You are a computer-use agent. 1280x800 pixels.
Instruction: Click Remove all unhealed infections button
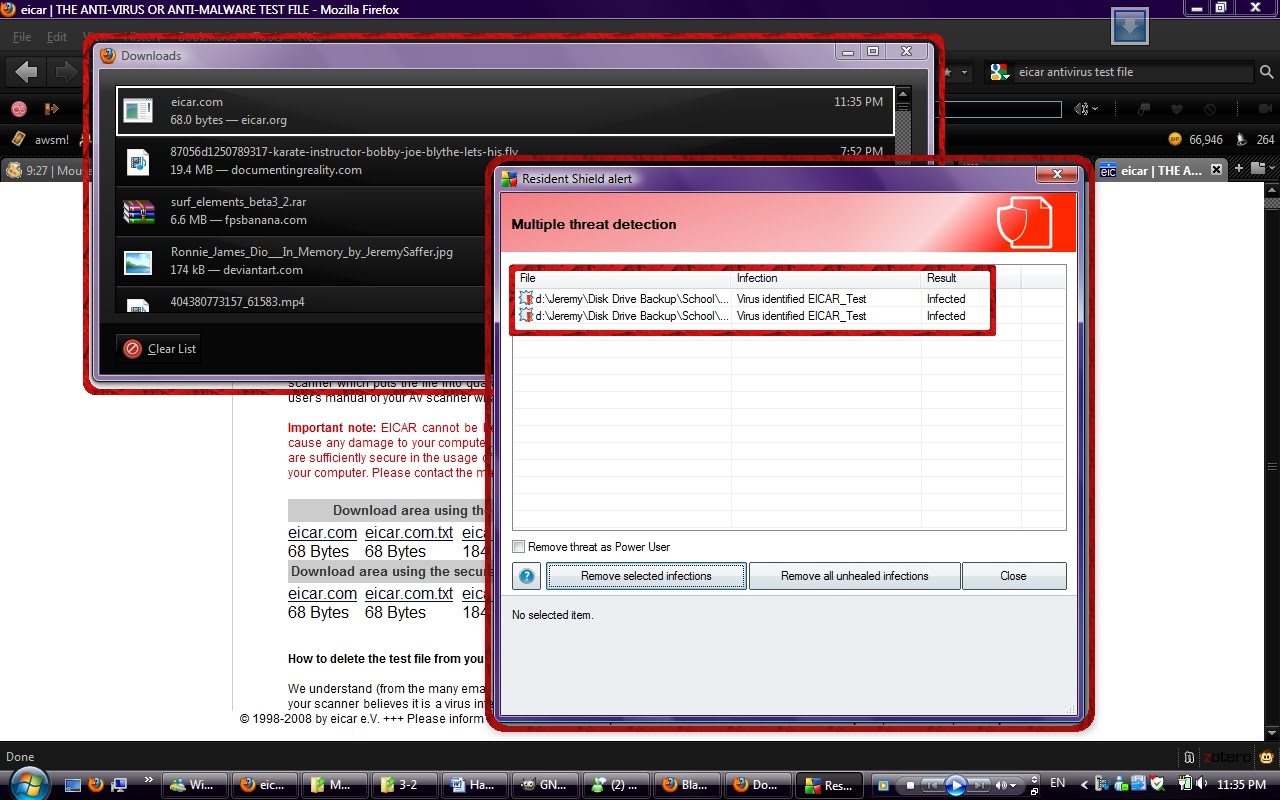(854, 576)
